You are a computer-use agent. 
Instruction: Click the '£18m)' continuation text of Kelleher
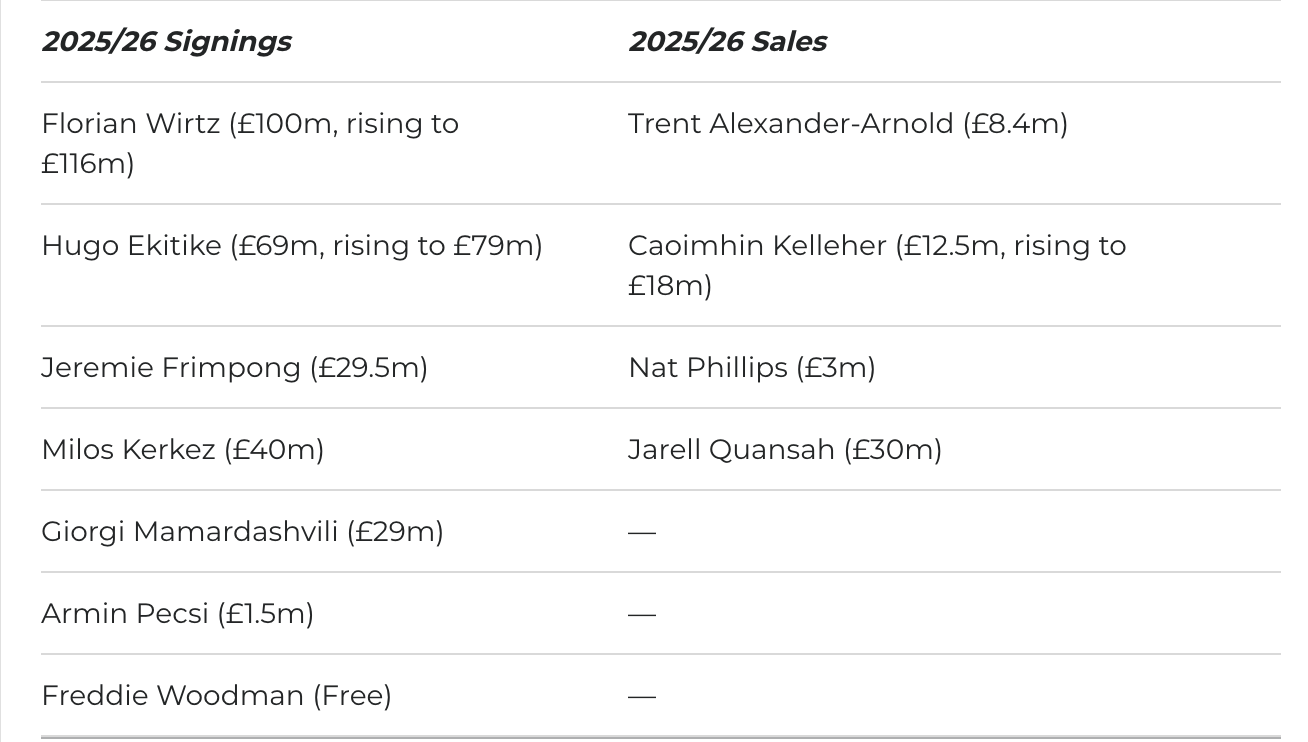tap(670, 286)
